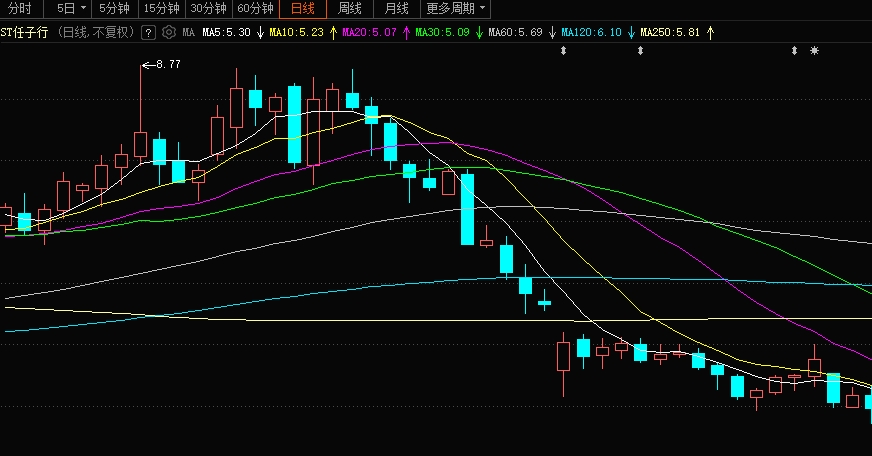This screenshot has width=872, height=456.
Task: Click the MA60:5.69 label
Action: tap(515, 32)
